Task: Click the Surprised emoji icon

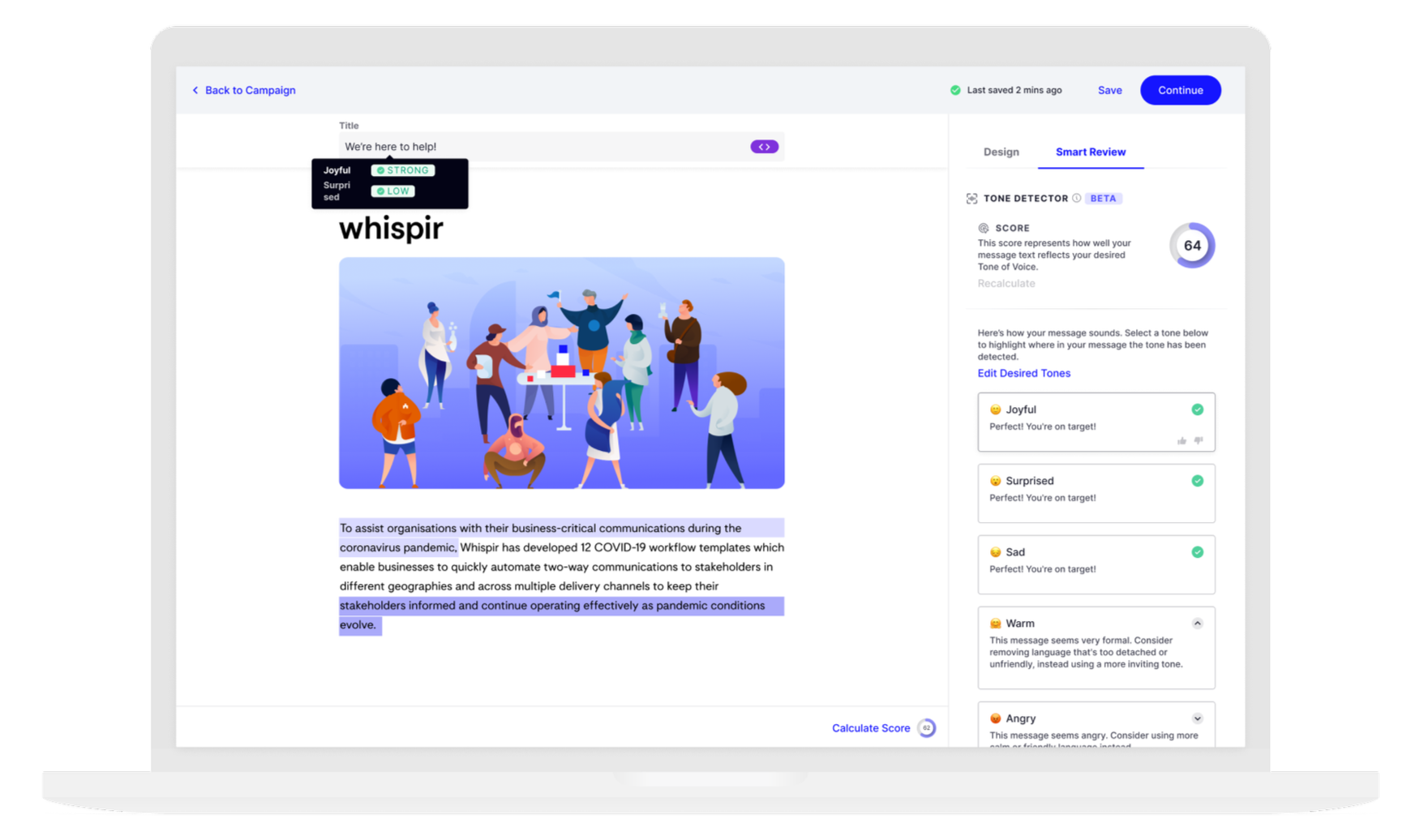Action: [x=995, y=481]
